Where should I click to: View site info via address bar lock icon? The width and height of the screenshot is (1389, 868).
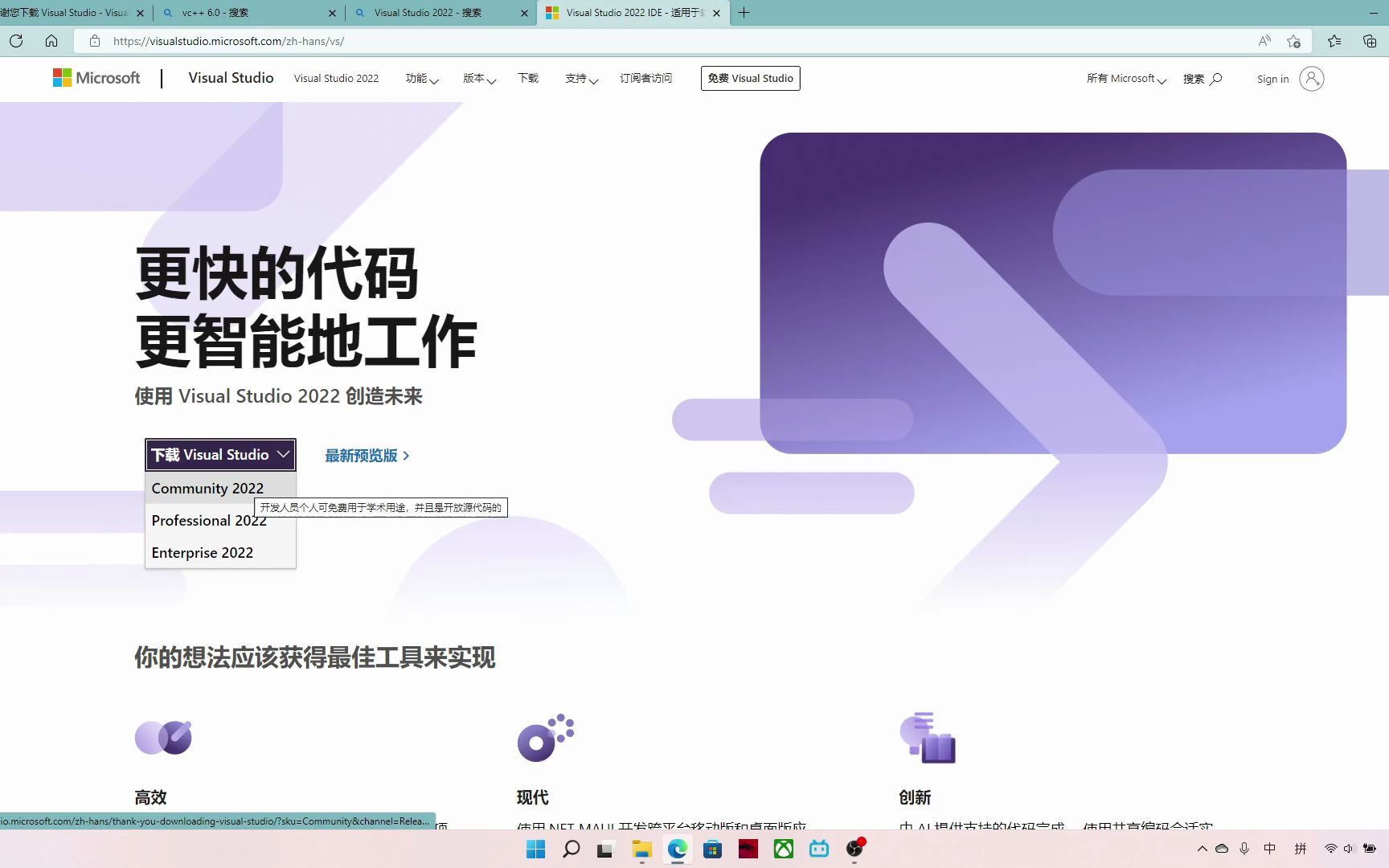[x=95, y=41]
